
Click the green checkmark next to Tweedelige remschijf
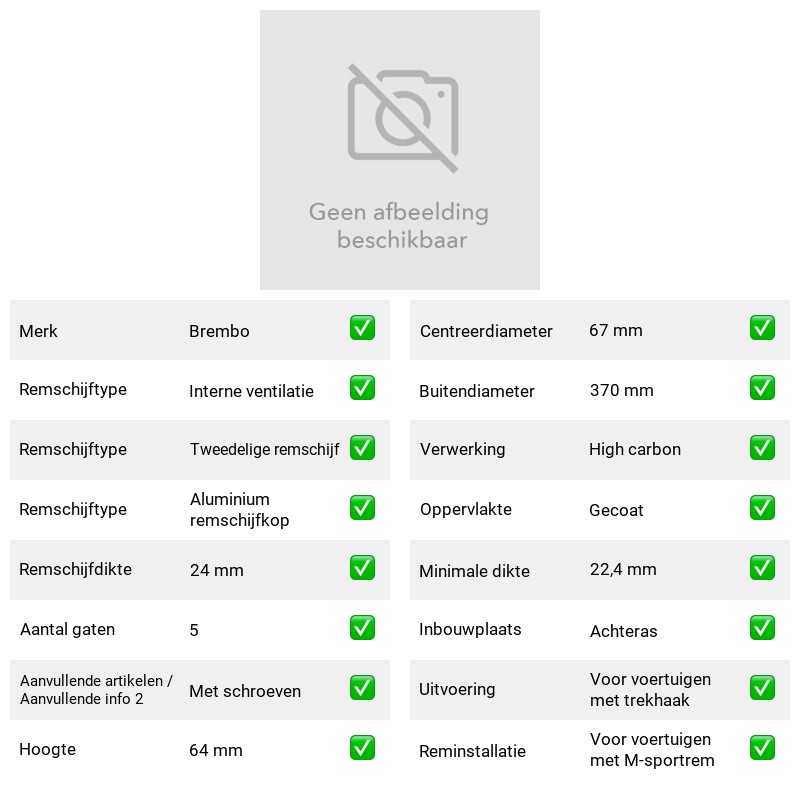click(x=362, y=448)
